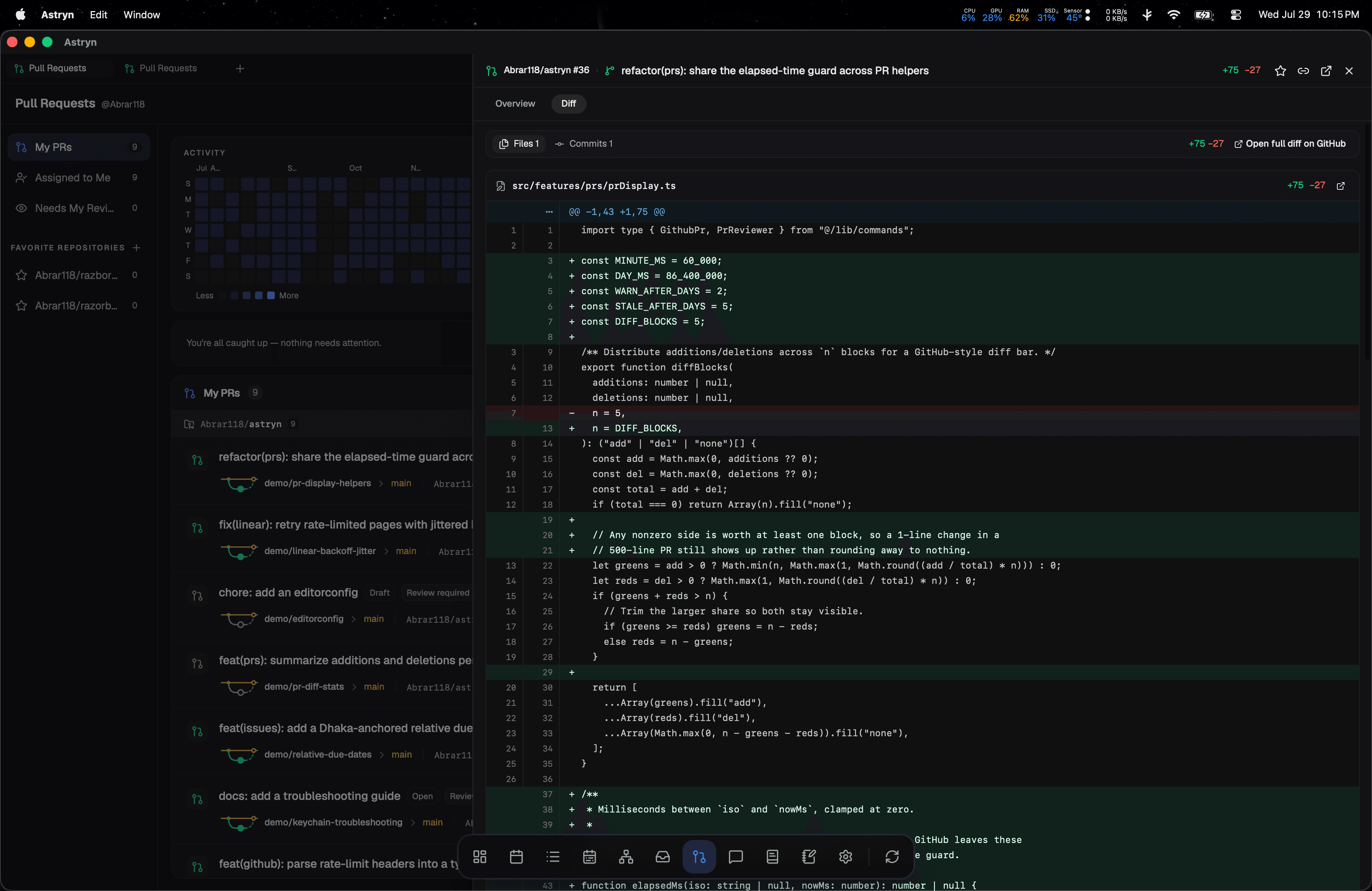
Task: Add a favorite repository plus icon
Action: click(x=136, y=248)
